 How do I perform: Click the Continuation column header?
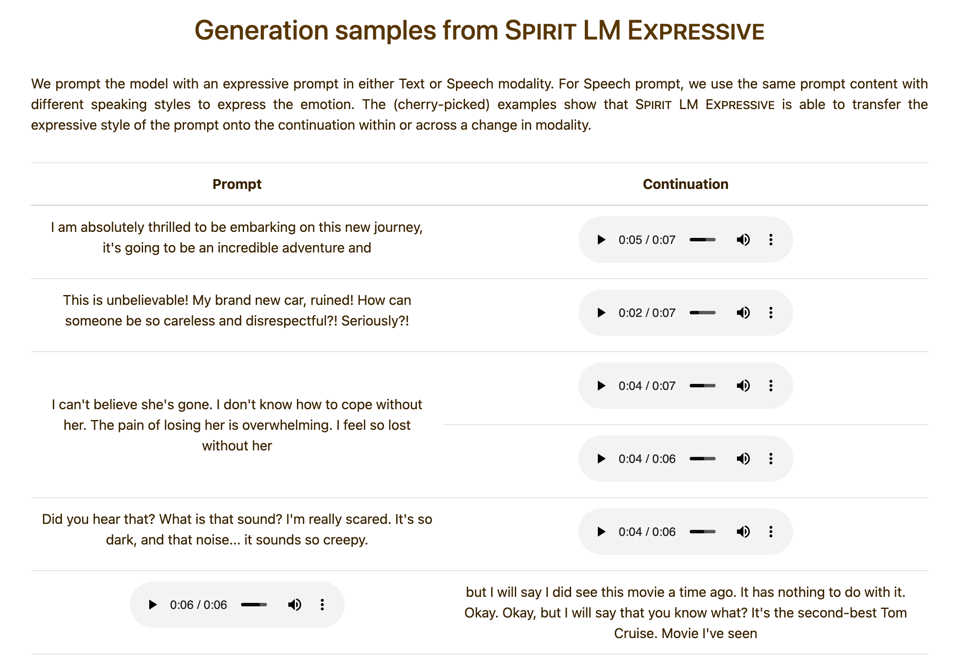click(685, 184)
